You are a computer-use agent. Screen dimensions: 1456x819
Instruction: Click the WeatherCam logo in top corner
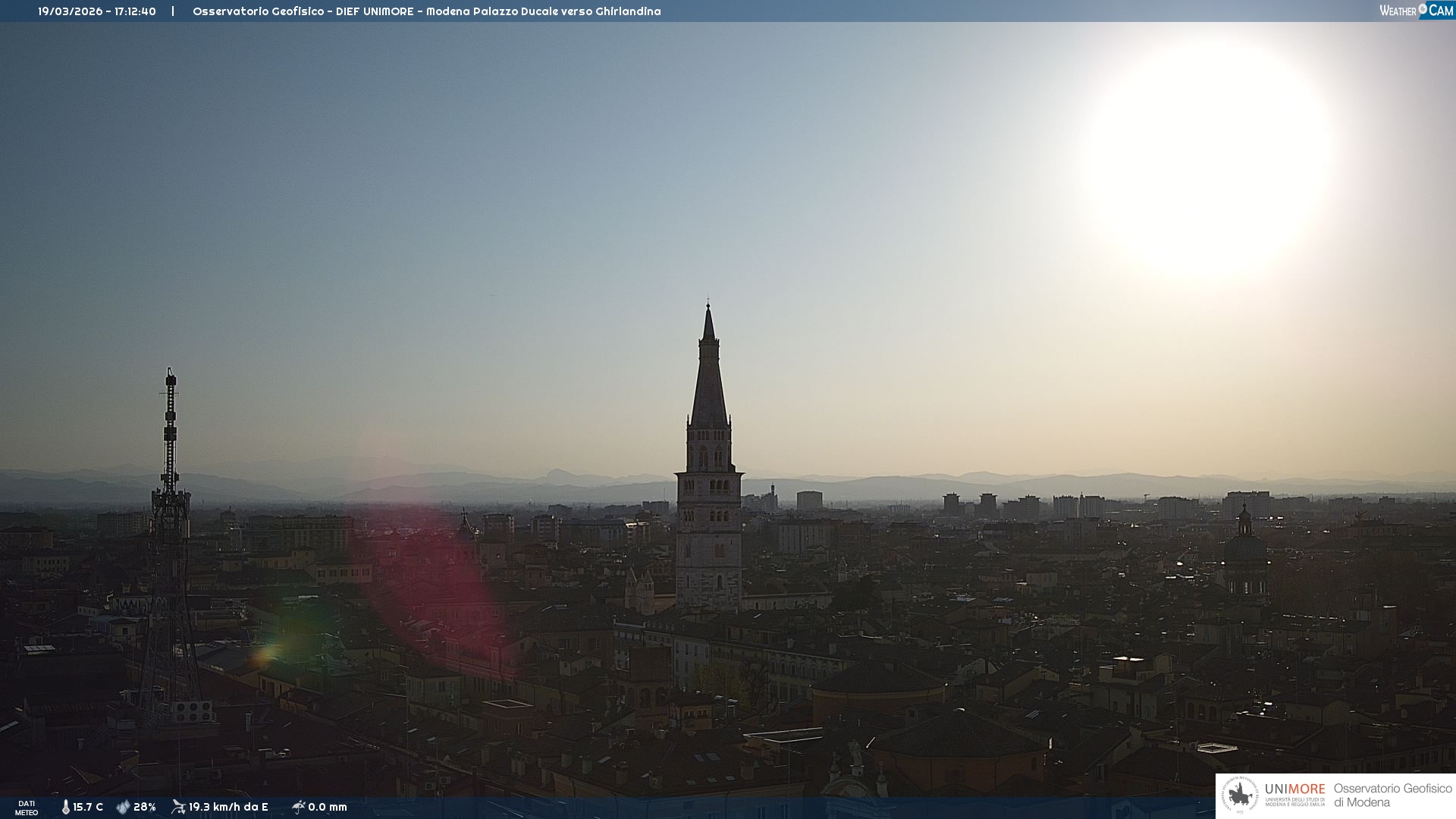point(1416,11)
